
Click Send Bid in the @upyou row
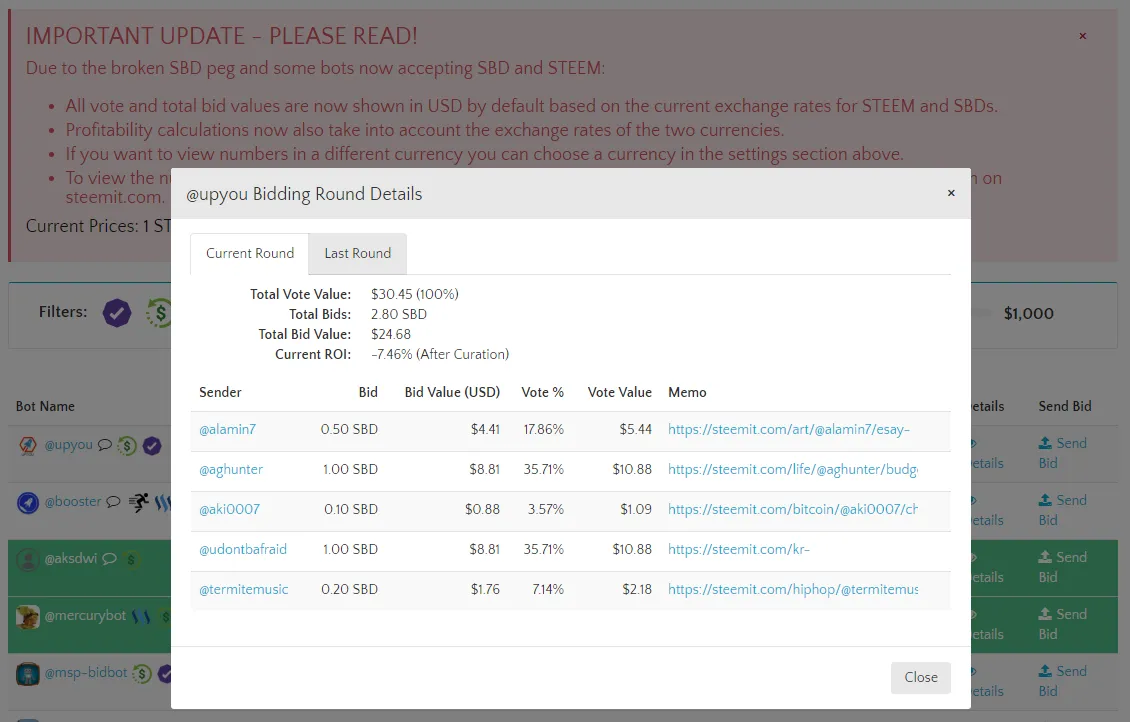[1062, 453]
